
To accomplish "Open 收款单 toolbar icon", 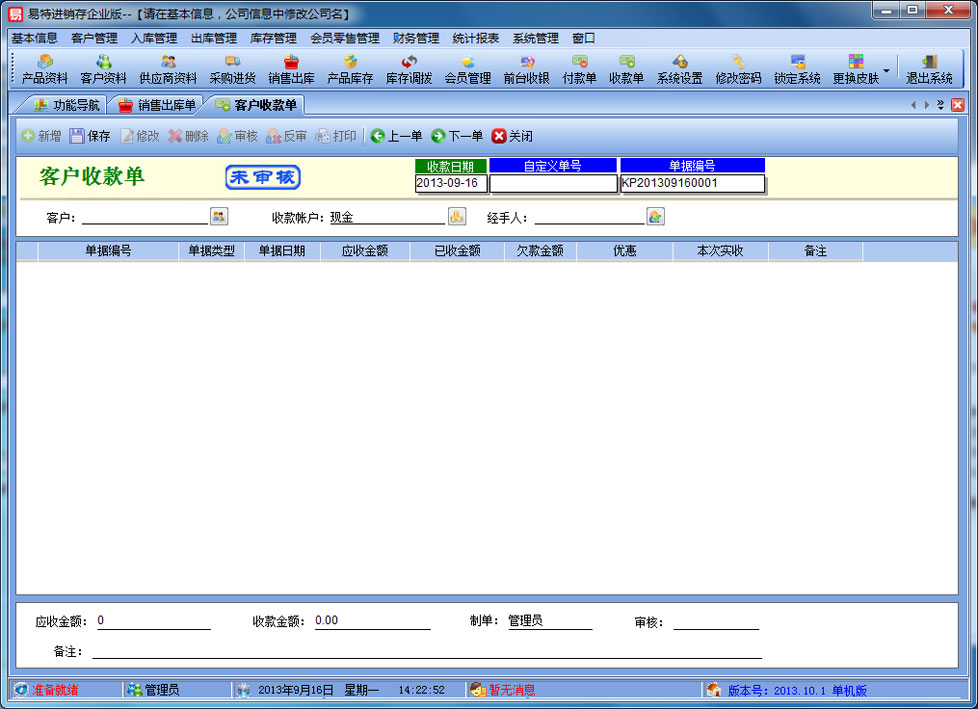I will (626, 69).
